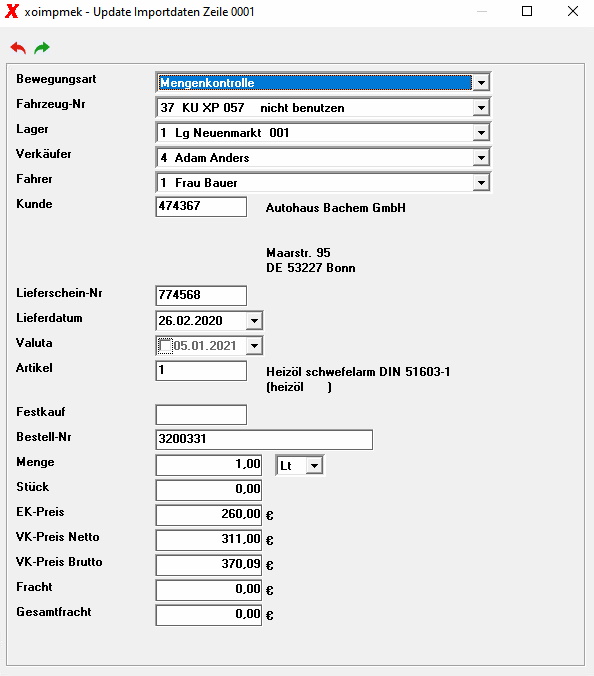Click the red undo arrow icon
The width and height of the screenshot is (594, 676).
tap(18, 48)
